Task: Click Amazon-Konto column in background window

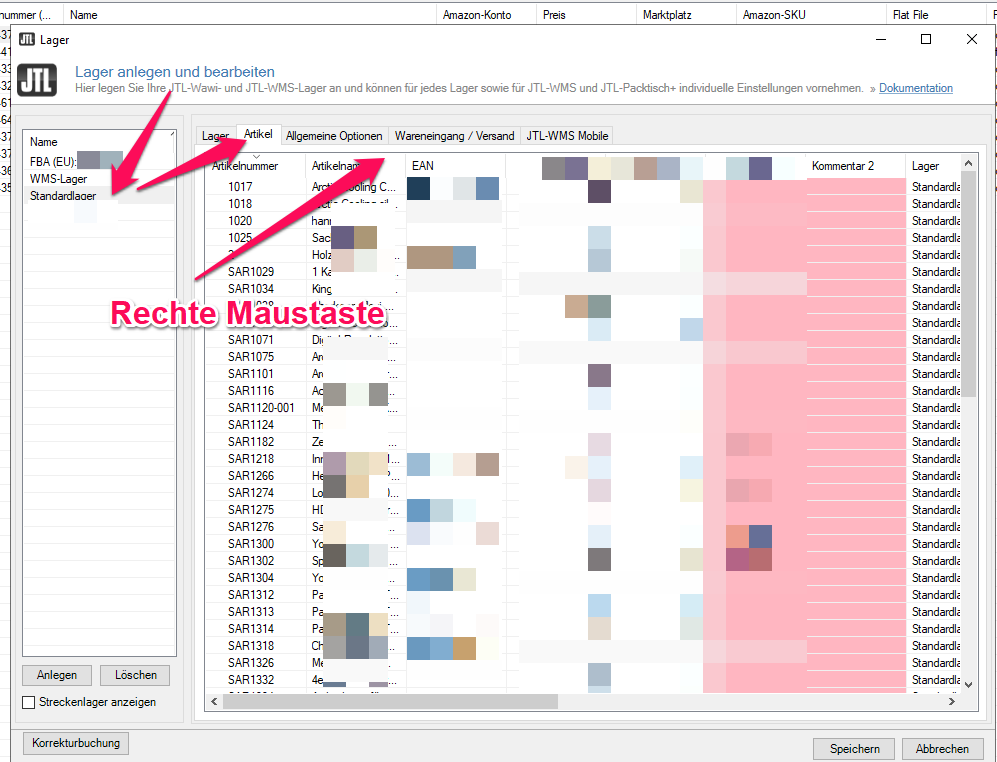Action: pos(486,15)
